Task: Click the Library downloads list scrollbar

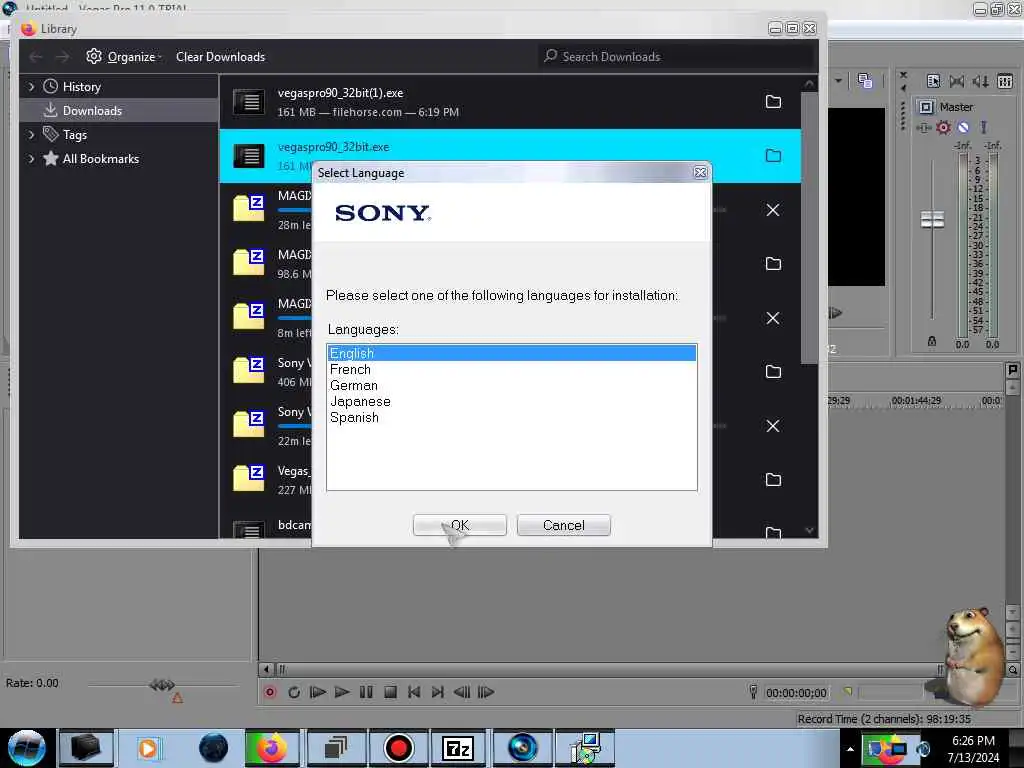Action: point(809,227)
